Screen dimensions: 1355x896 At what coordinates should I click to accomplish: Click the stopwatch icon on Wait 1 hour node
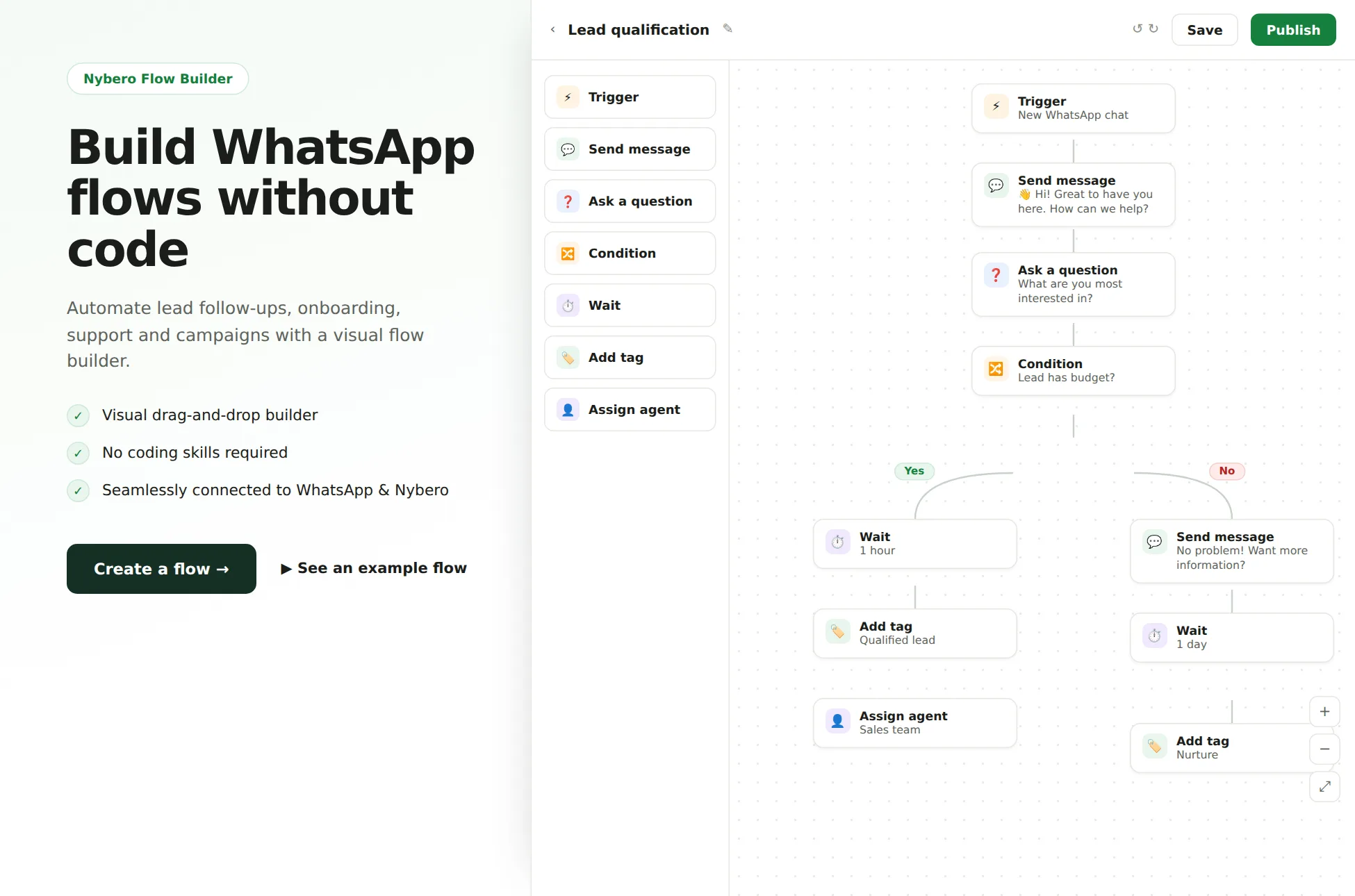(x=837, y=542)
